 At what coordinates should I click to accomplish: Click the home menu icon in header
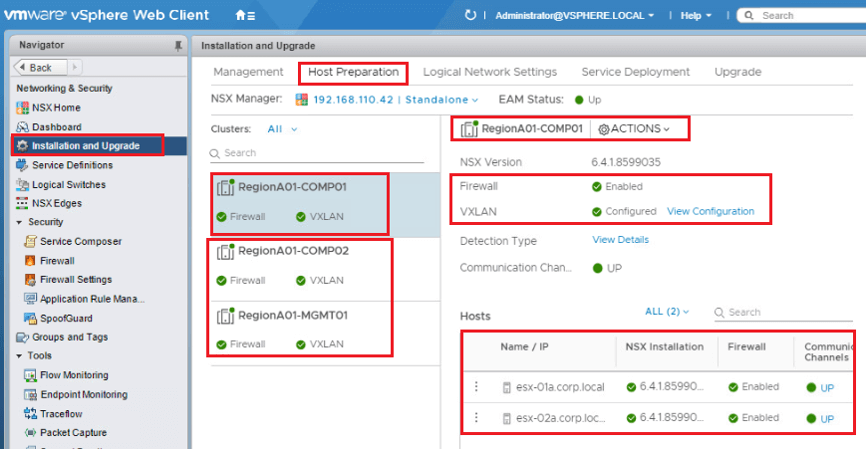[245, 15]
